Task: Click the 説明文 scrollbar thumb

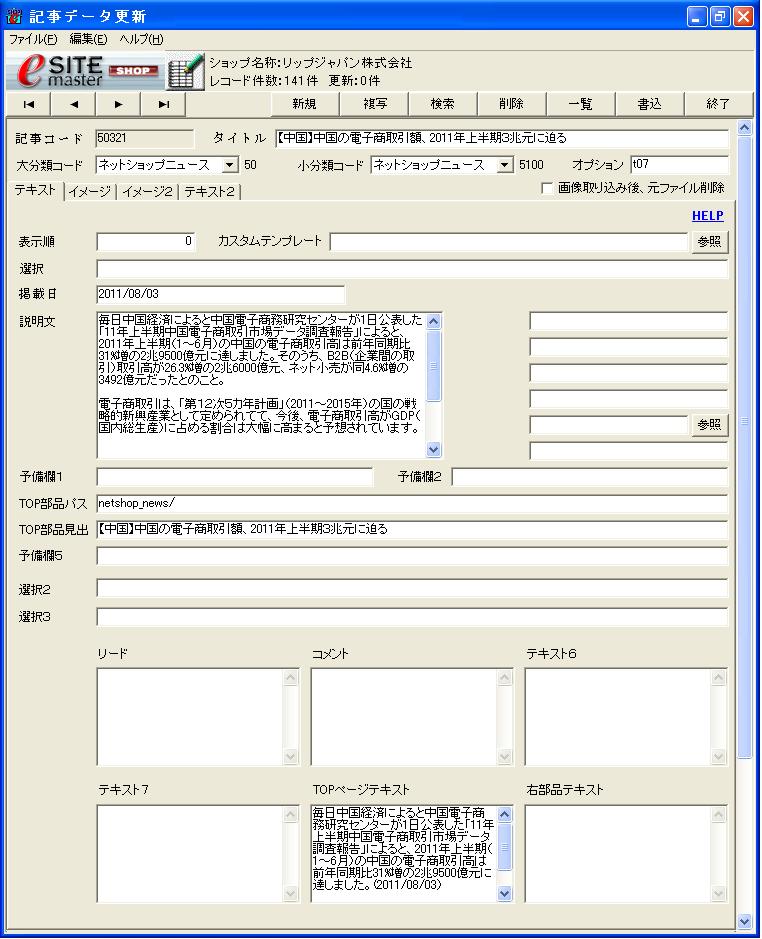Action: pos(433,365)
